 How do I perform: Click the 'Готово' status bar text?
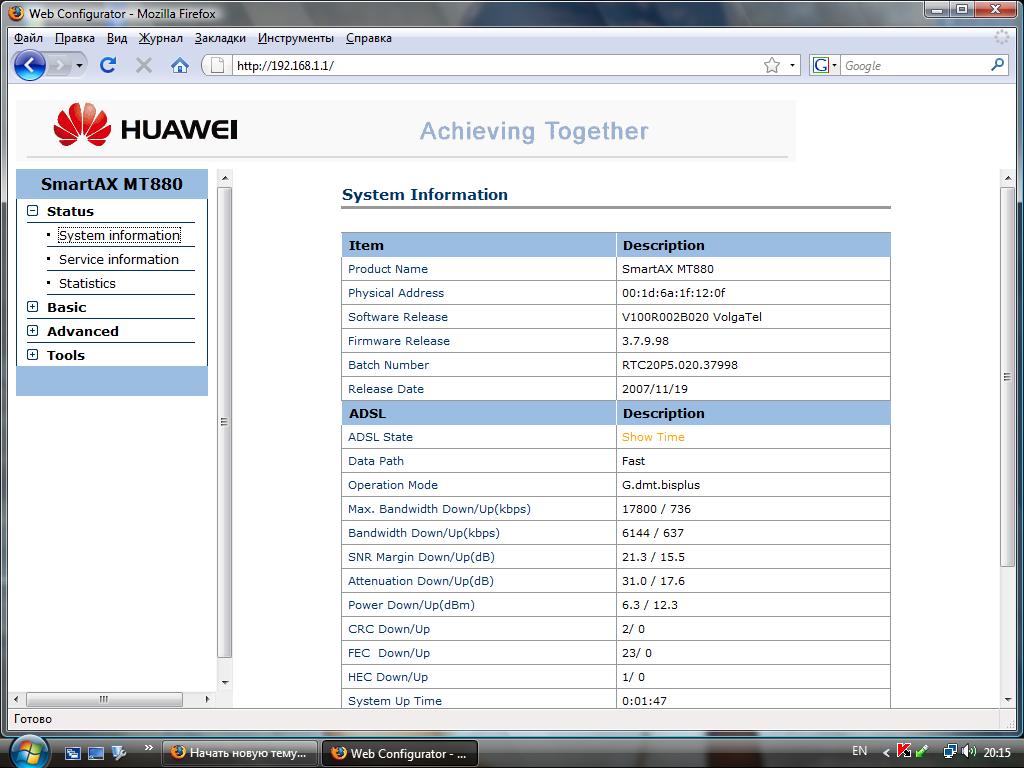tap(33, 718)
